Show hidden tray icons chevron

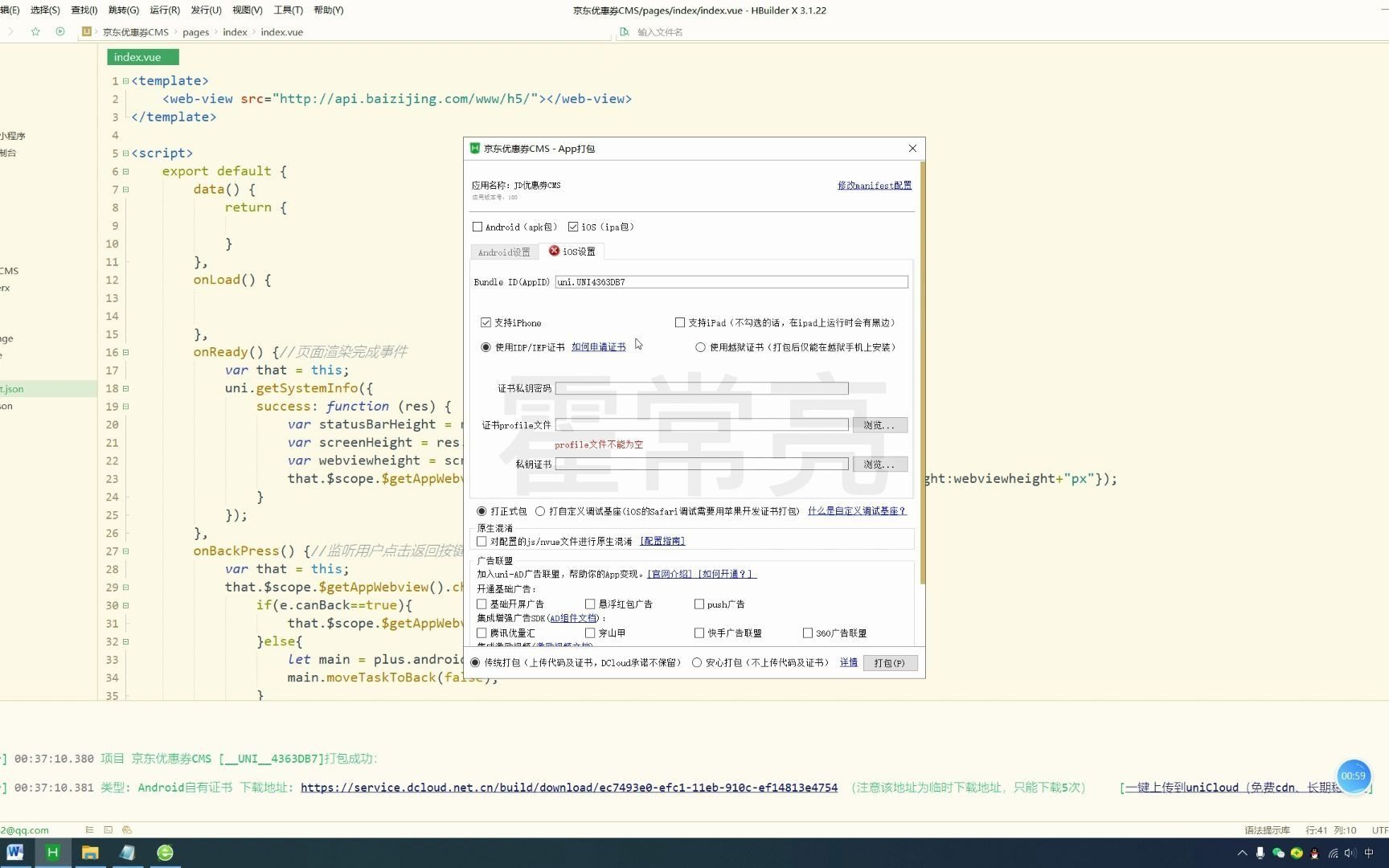pyautogui.click(x=1242, y=854)
